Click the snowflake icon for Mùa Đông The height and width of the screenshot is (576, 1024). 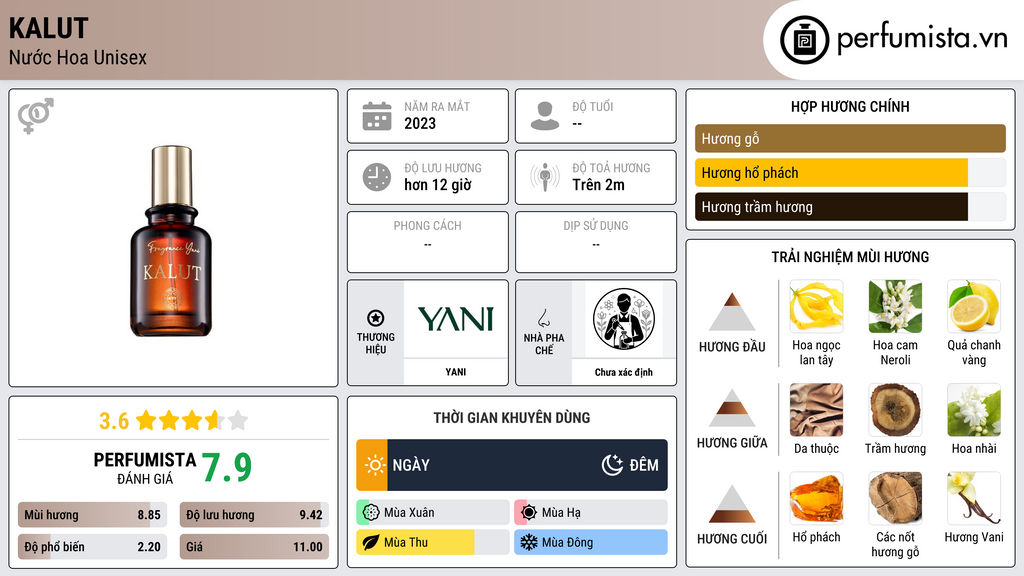(529, 542)
